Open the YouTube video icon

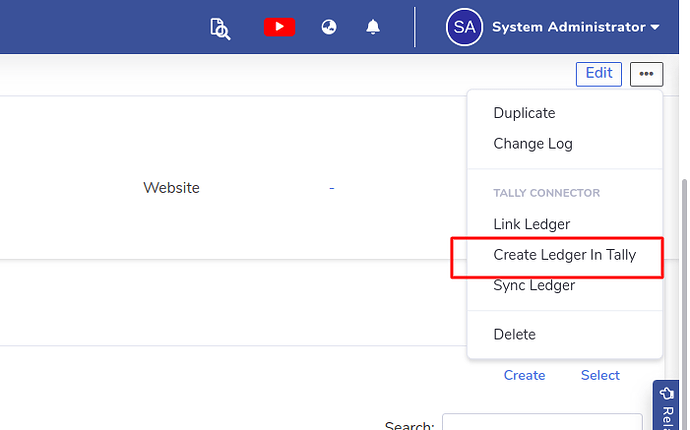(279, 27)
